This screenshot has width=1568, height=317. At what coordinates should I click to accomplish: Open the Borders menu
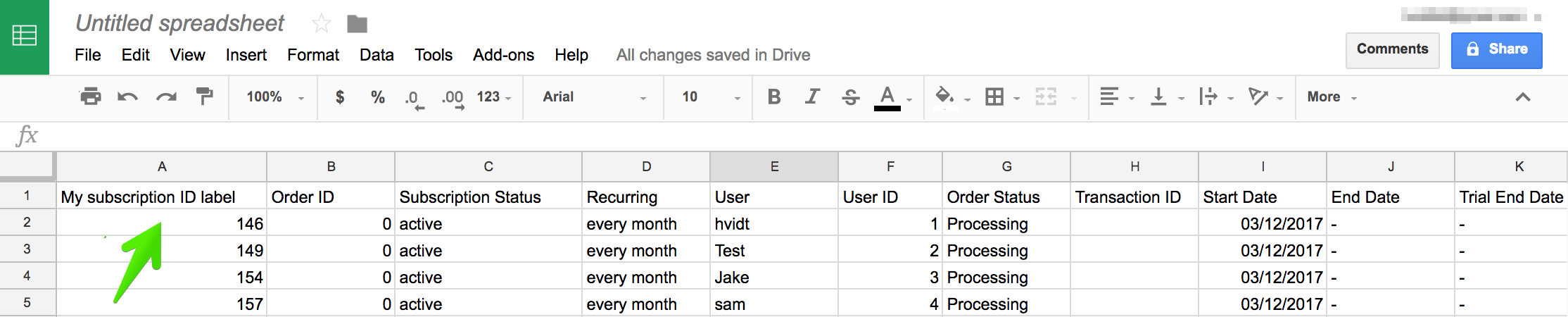click(994, 97)
